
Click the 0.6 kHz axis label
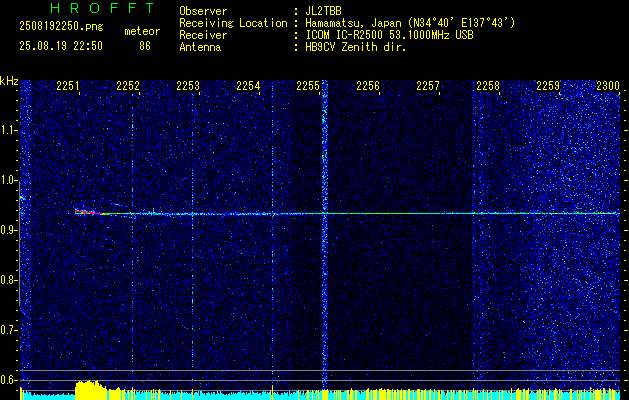[x=9, y=380]
